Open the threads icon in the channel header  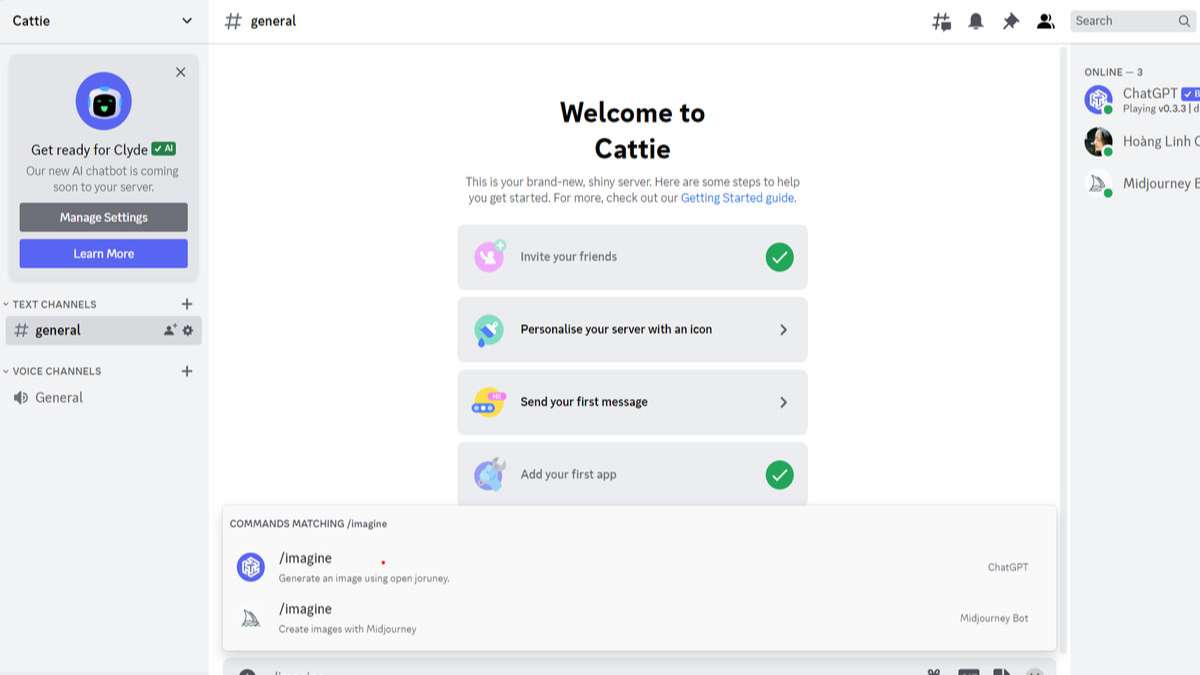[x=940, y=20]
